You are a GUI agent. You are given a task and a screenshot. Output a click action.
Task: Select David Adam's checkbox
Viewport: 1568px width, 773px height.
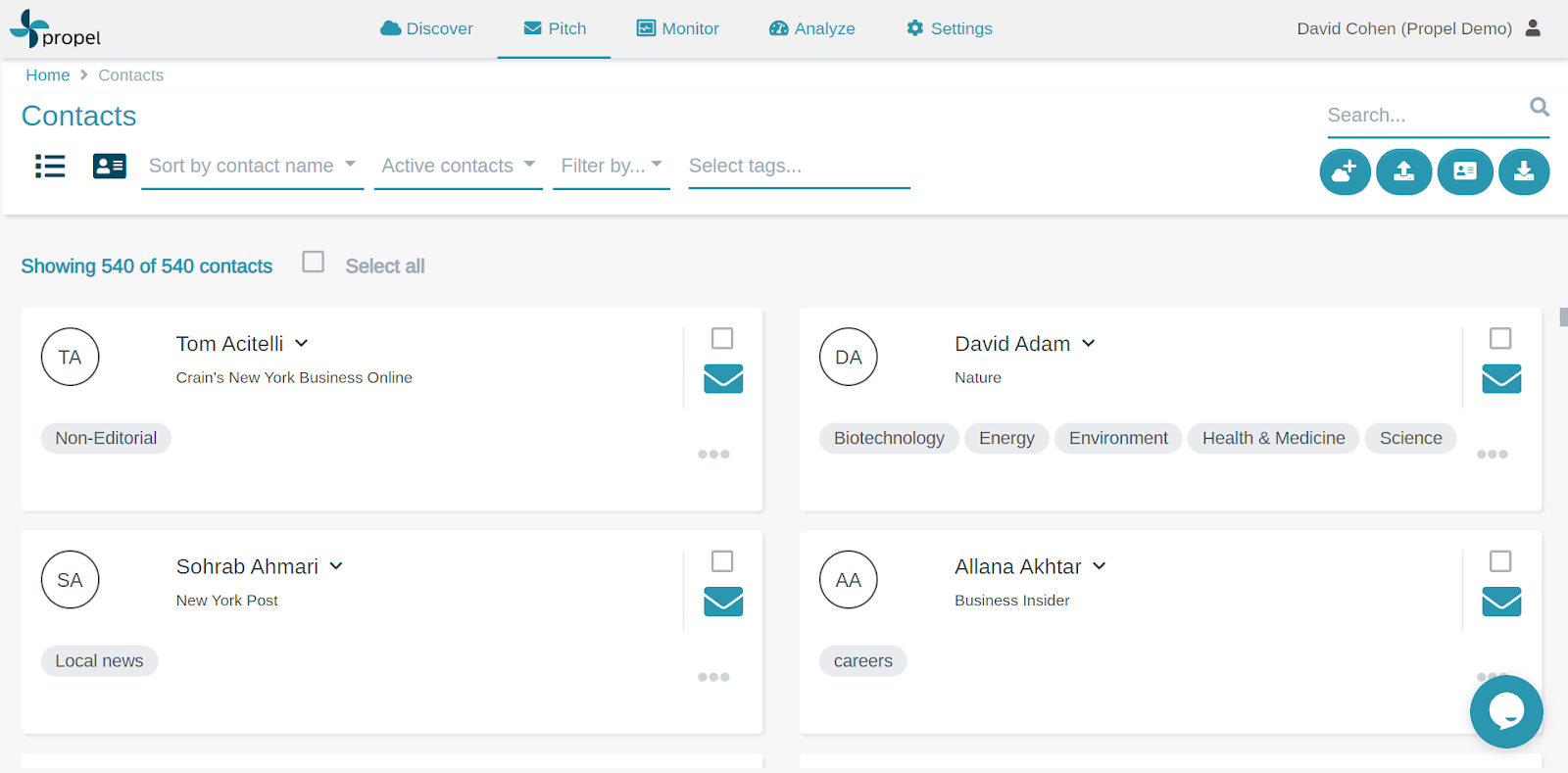pos(1500,339)
